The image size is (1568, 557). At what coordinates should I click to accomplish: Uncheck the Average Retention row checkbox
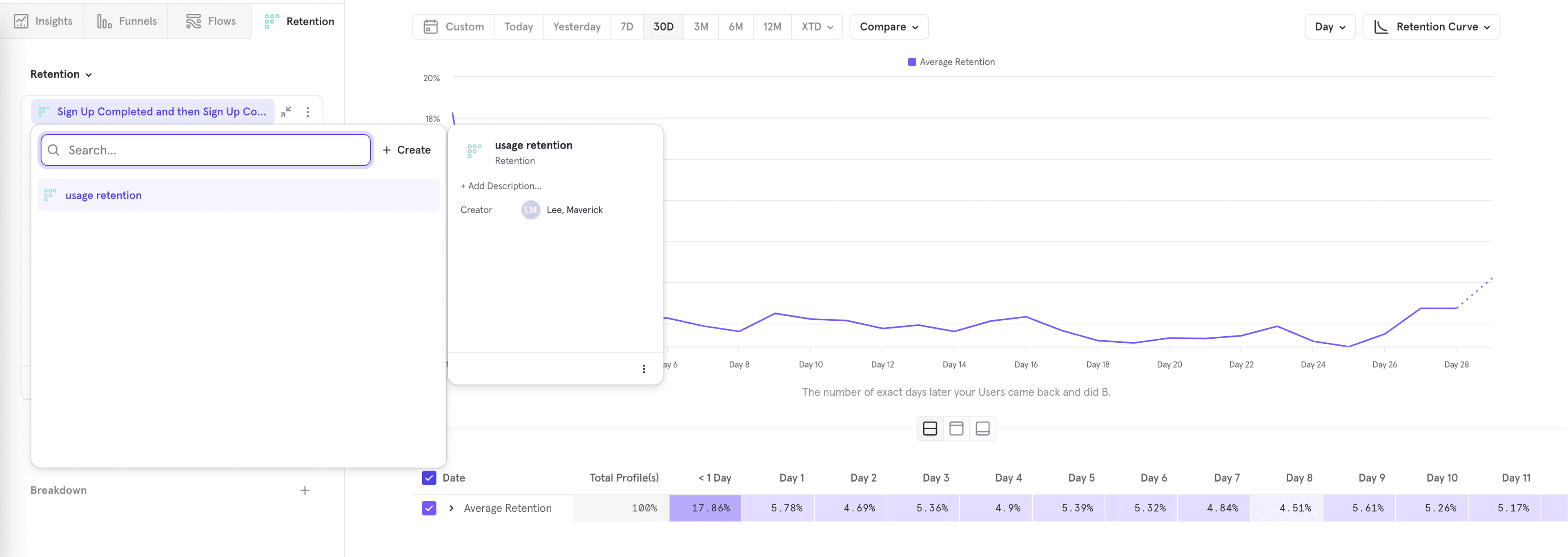[x=429, y=508]
